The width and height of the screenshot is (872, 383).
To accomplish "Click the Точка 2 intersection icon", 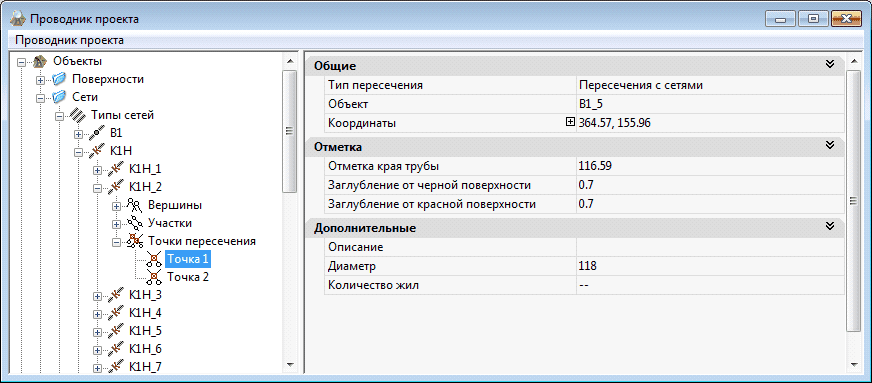I will pyautogui.click(x=153, y=277).
